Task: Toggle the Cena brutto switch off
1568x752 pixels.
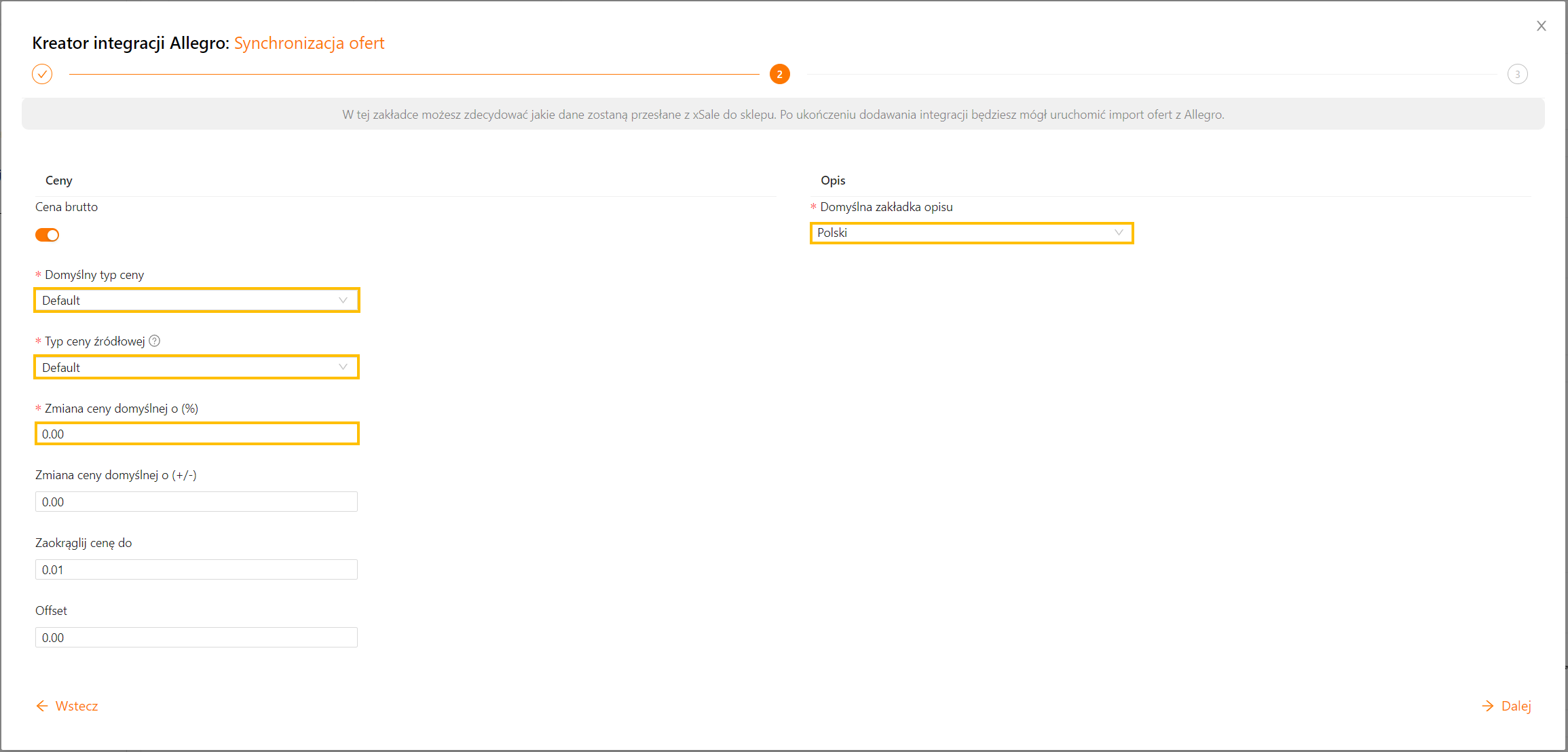Action: coord(47,235)
